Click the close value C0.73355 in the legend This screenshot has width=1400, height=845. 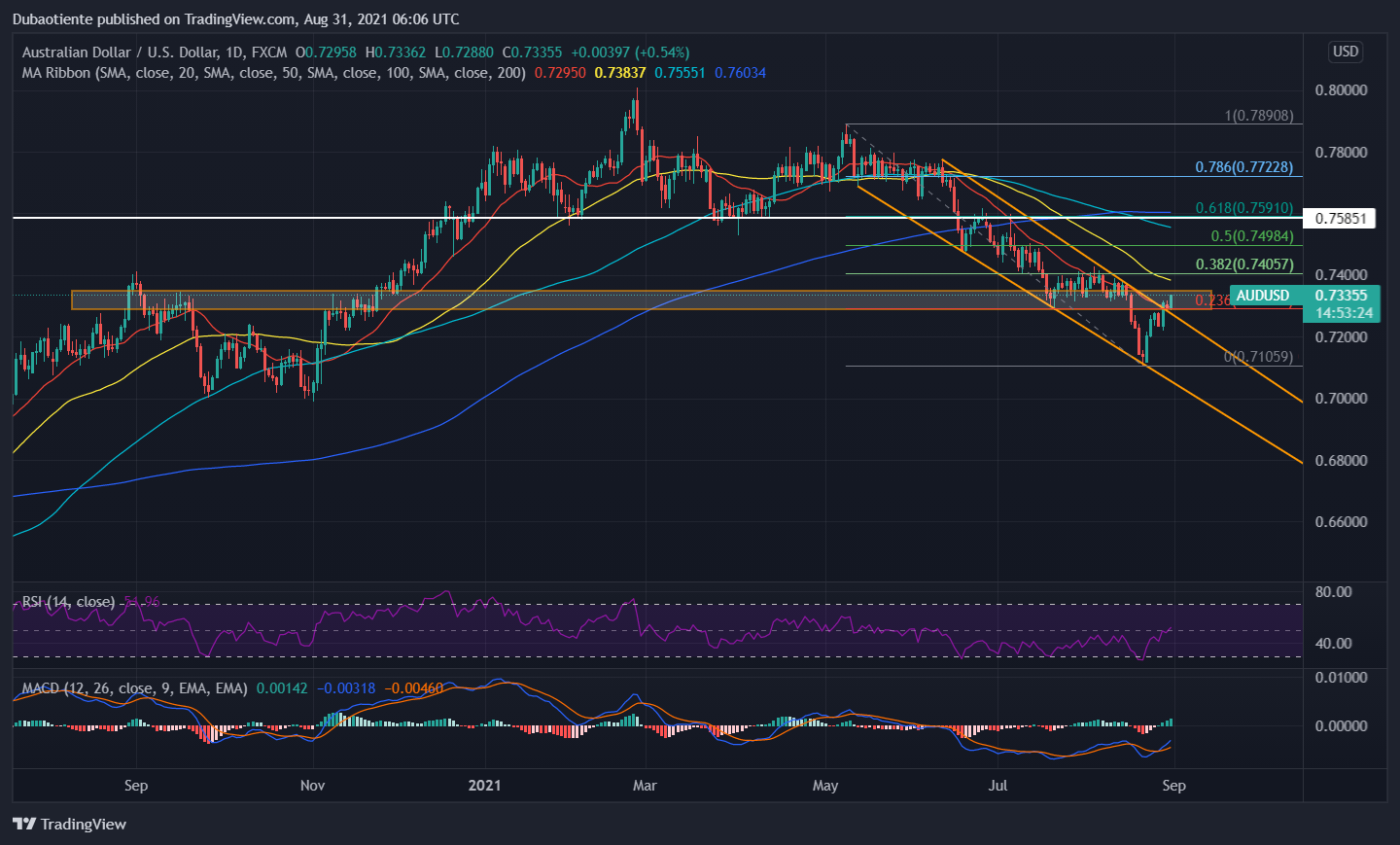click(532, 53)
